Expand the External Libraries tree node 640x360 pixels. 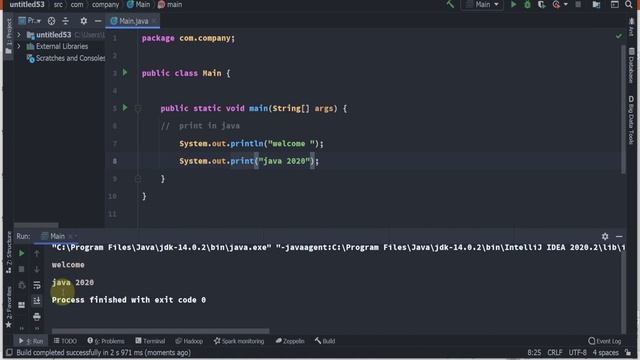pos(19,47)
